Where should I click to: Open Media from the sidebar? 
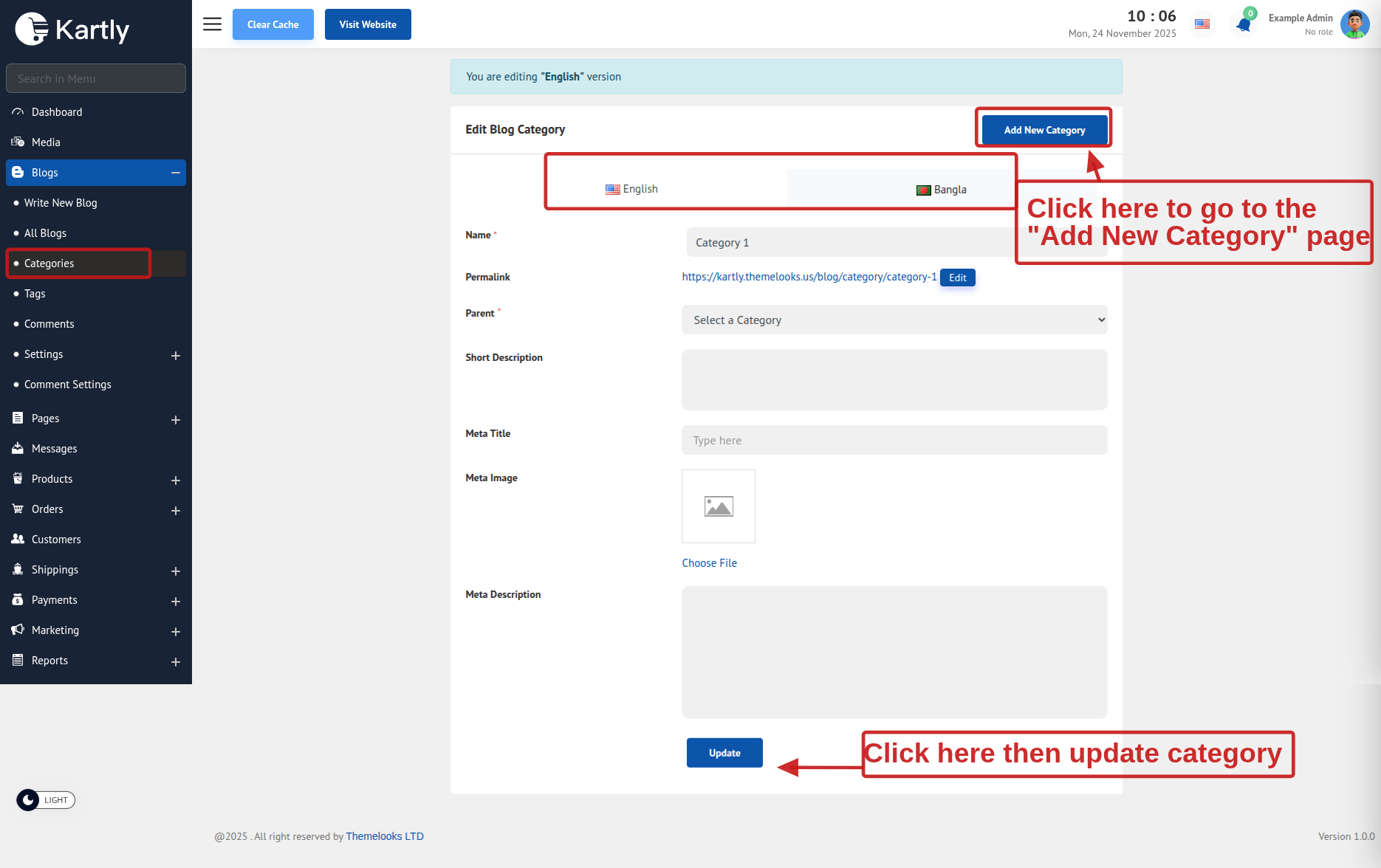46,142
